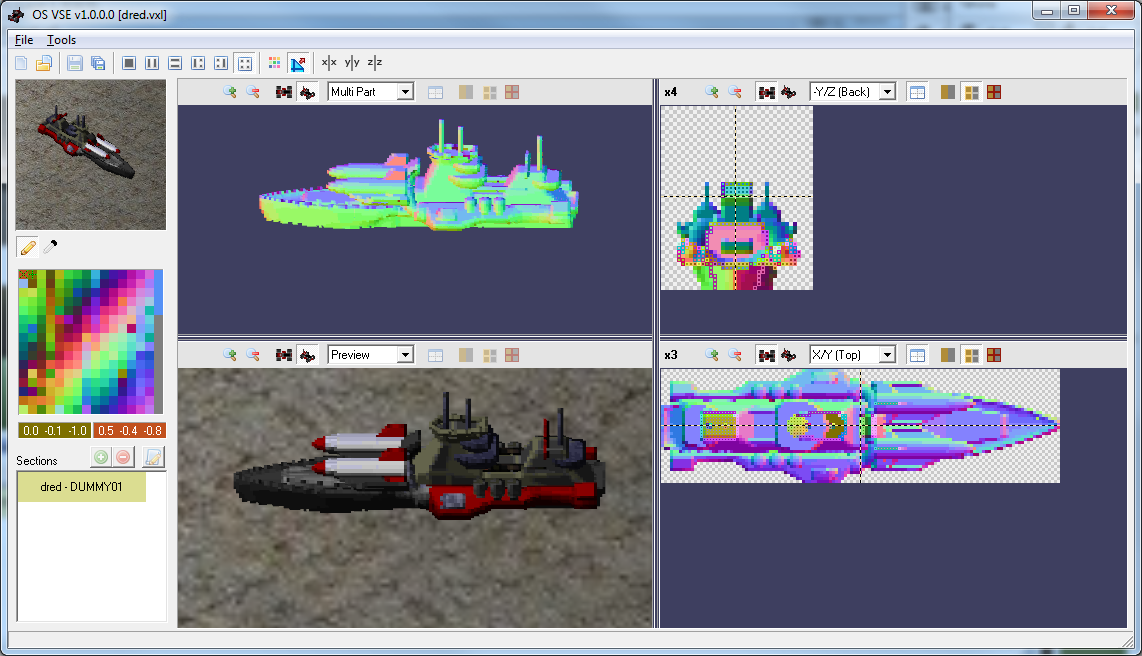
Task: Open a voxel file
Action: (45, 62)
